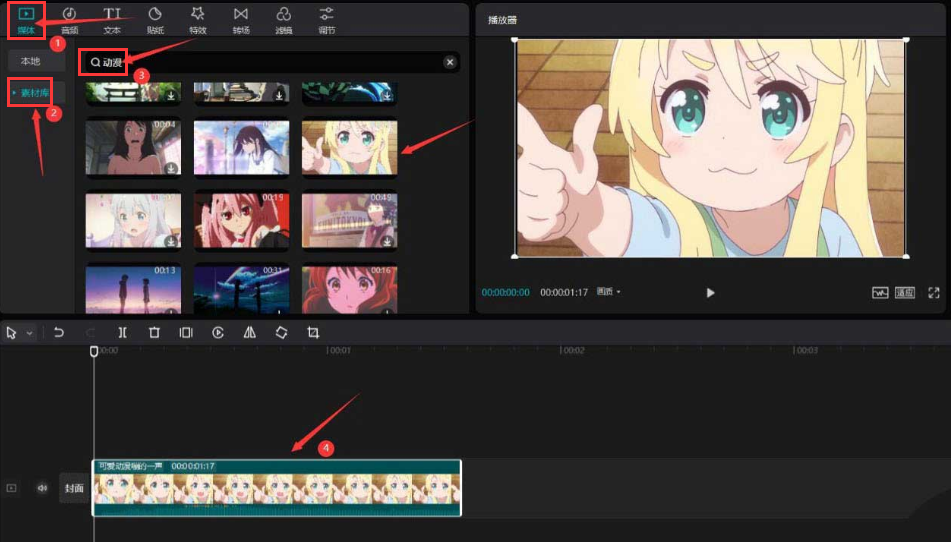This screenshot has width=951, height=542.
Task: Expand the 素材库 material library
Action: pyautogui.click(x=34, y=93)
